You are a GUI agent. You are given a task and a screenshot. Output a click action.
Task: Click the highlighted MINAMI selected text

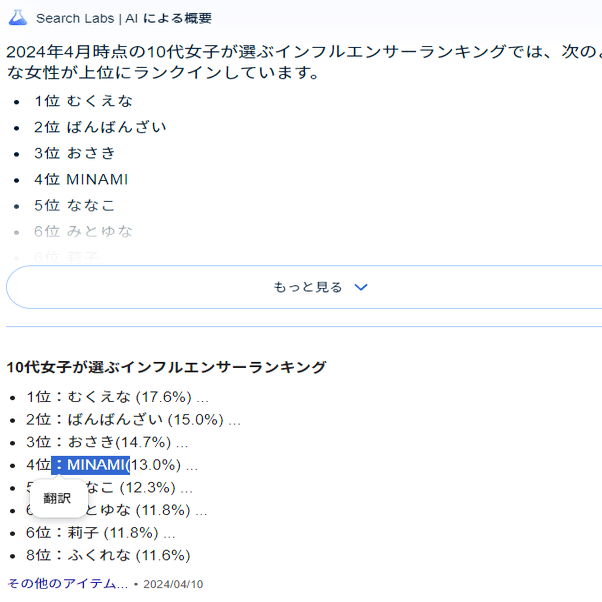(91, 465)
